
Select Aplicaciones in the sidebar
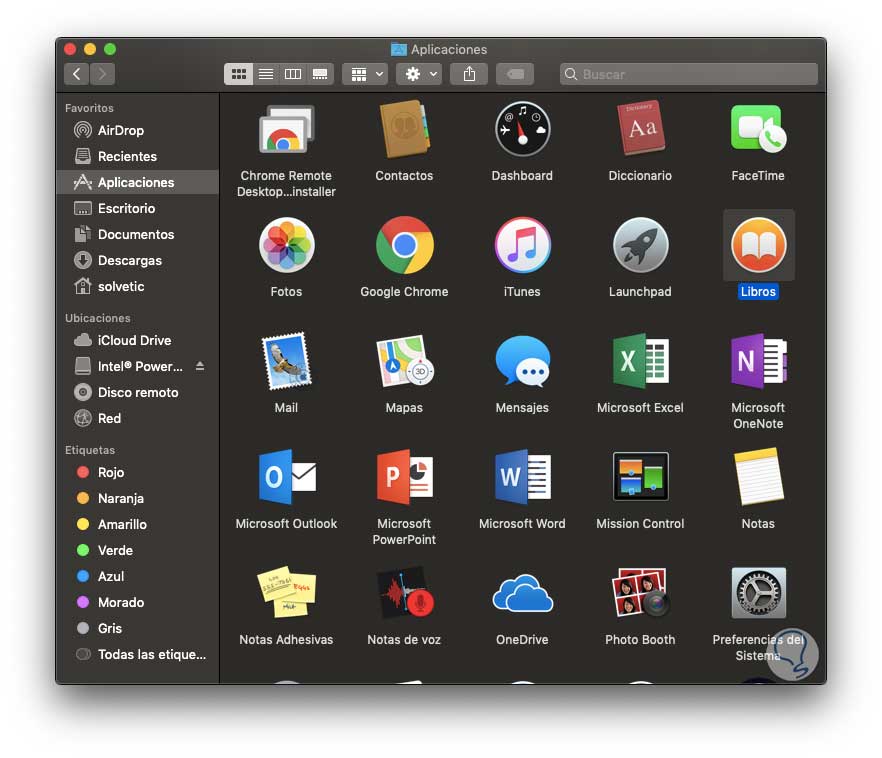[137, 182]
